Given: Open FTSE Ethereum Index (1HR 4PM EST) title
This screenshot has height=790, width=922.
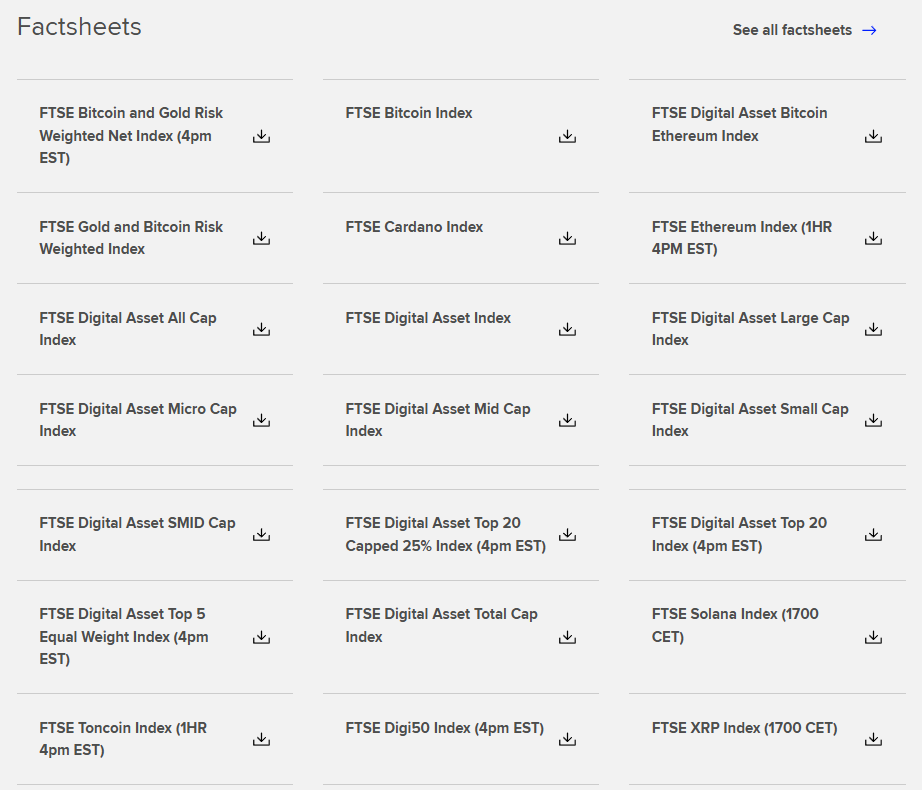Looking at the screenshot, I should [741, 238].
